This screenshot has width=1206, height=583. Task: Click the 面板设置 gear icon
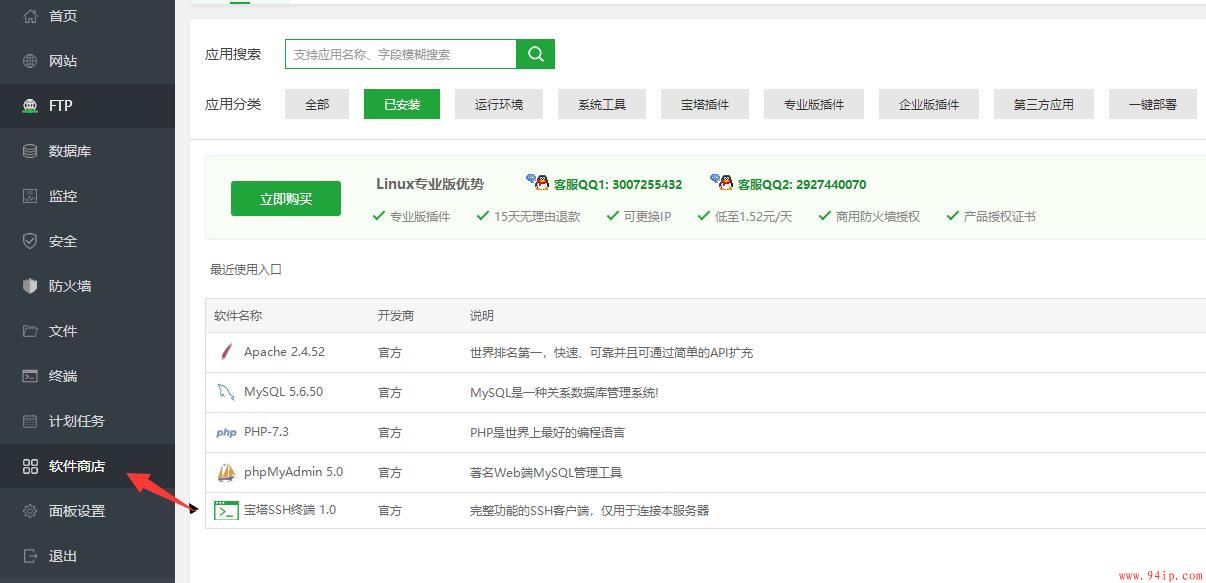tap(30, 511)
